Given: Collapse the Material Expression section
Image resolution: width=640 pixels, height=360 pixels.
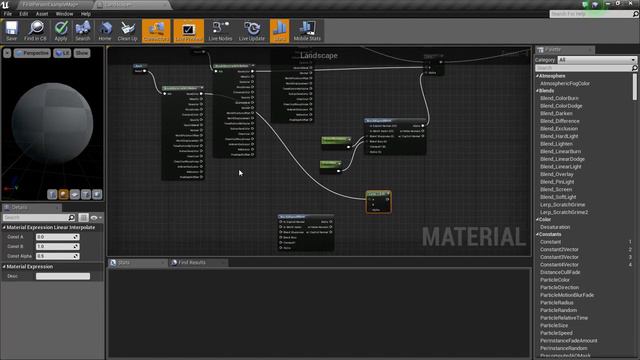Looking at the screenshot, I should click(4, 267).
